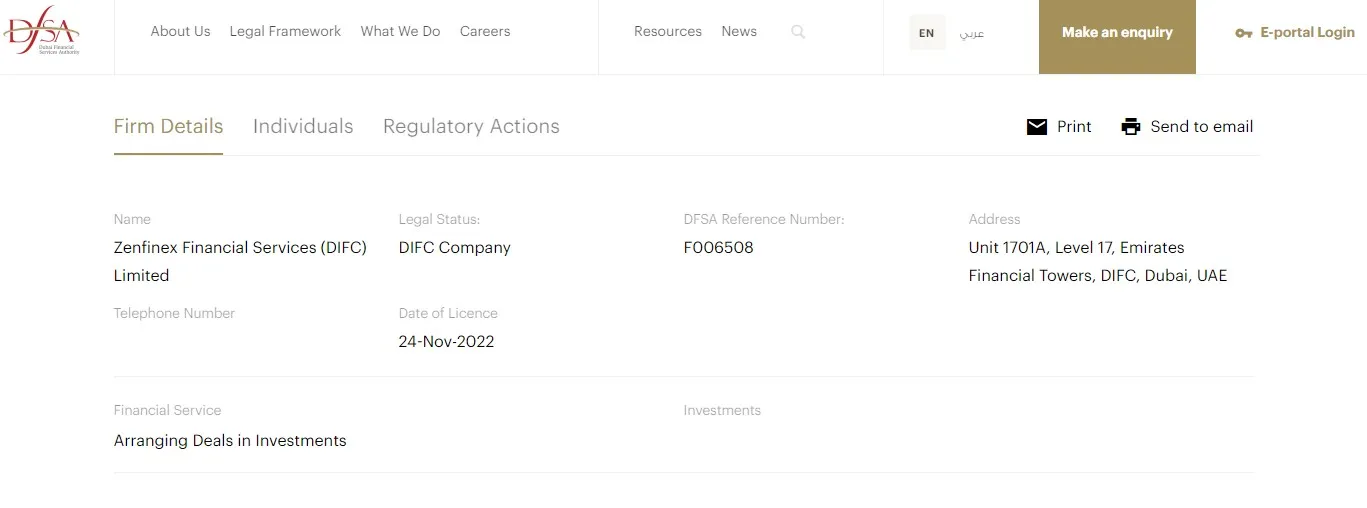The image size is (1367, 508).
Task: Open the Legal Framework menu
Action: [x=285, y=31]
